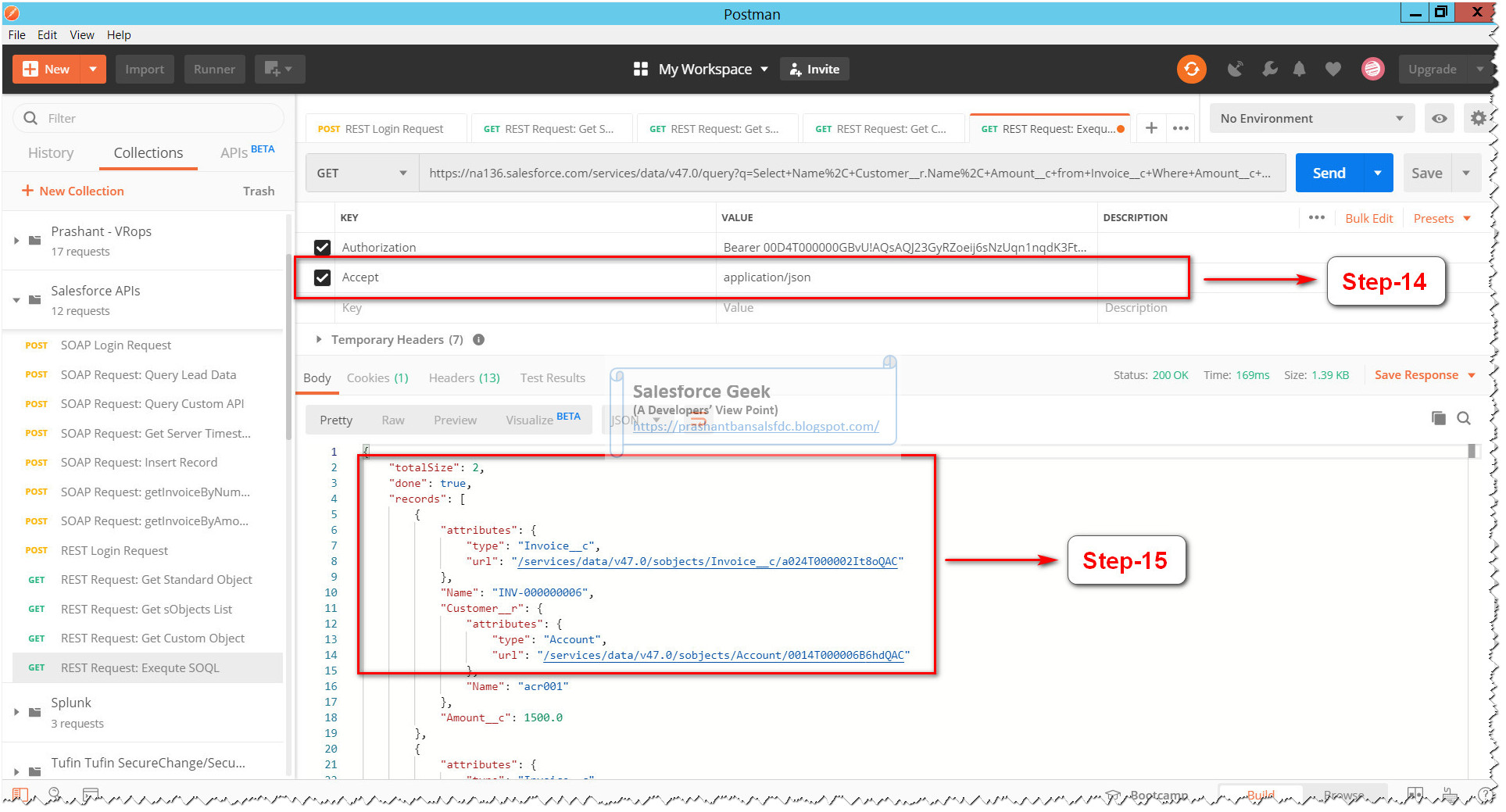Open the Edit menu

[47, 34]
